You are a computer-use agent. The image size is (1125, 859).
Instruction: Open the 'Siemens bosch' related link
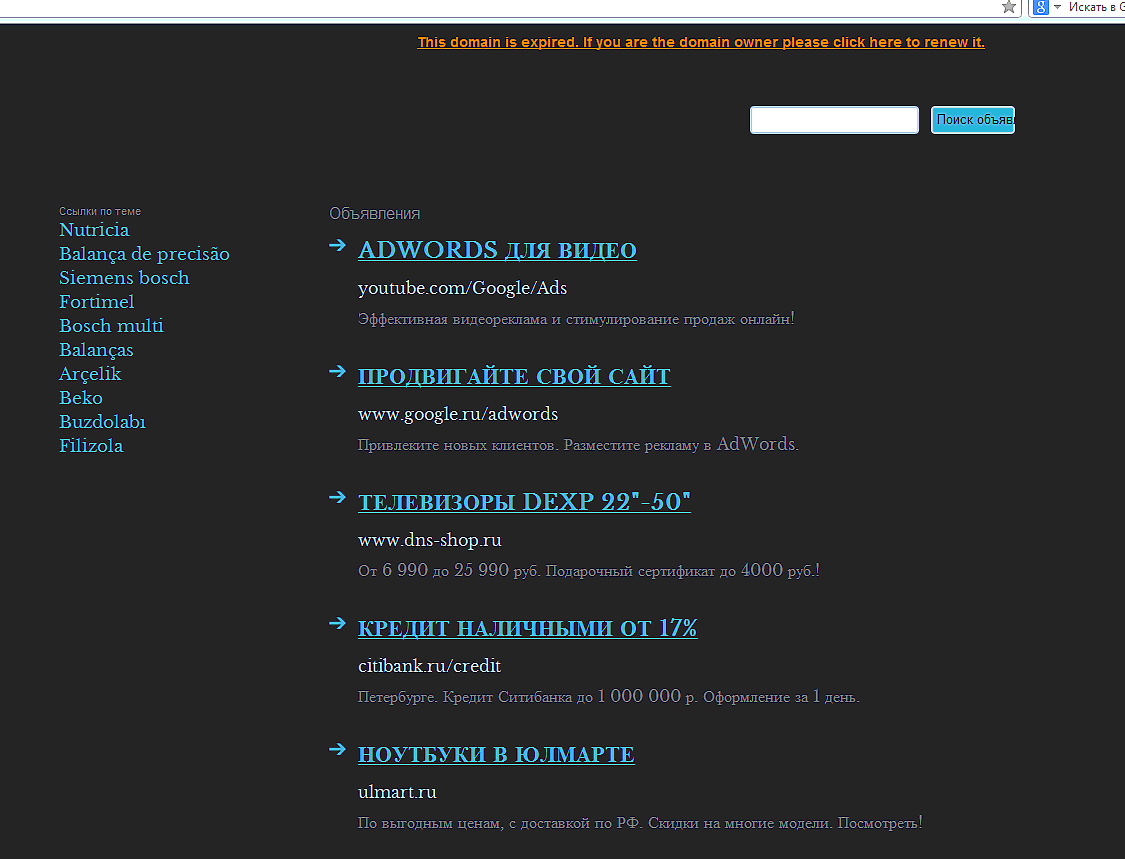coord(124,278)
